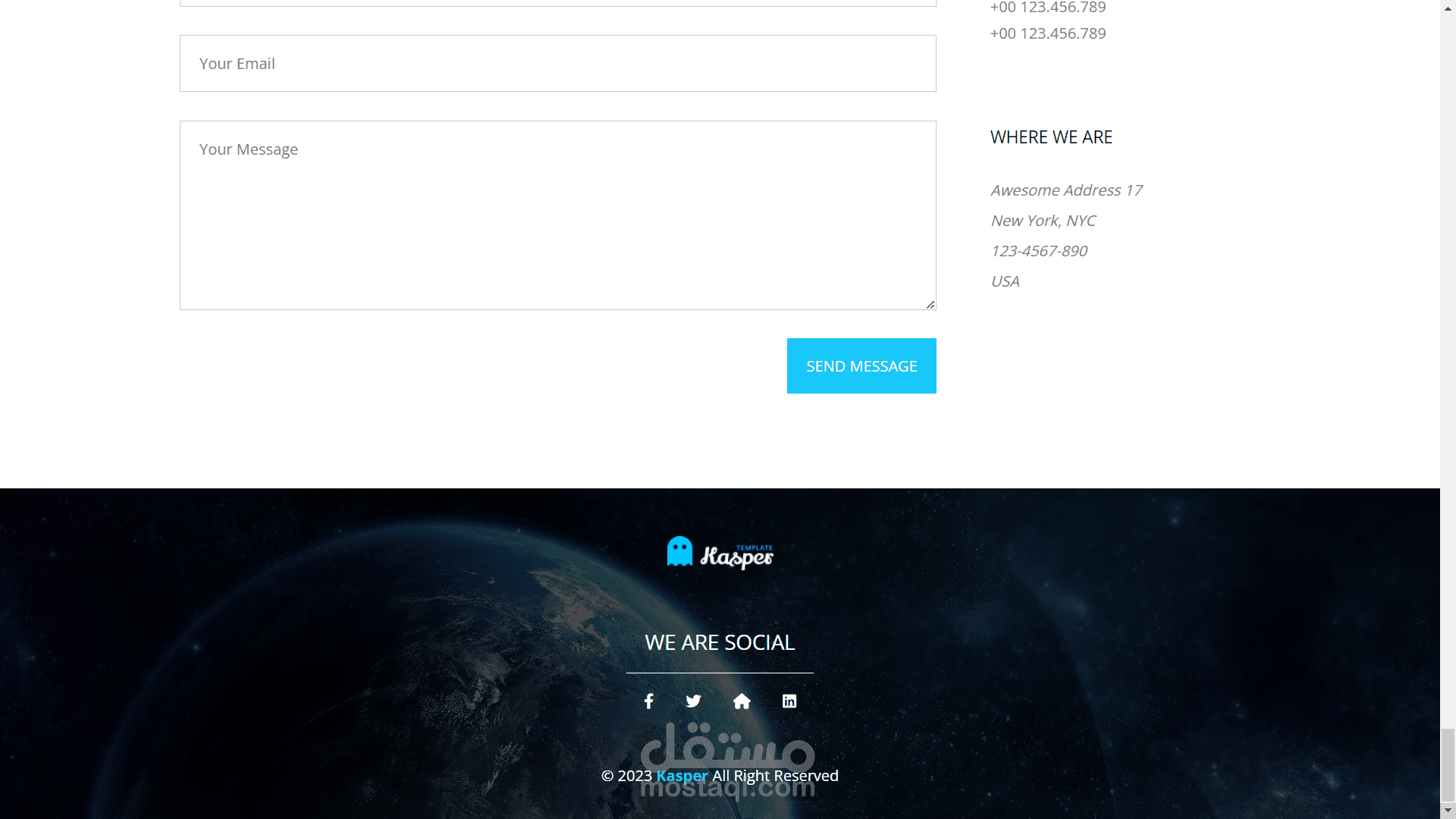Click the WE ARE SOCIAL heading

coord(720,642)
